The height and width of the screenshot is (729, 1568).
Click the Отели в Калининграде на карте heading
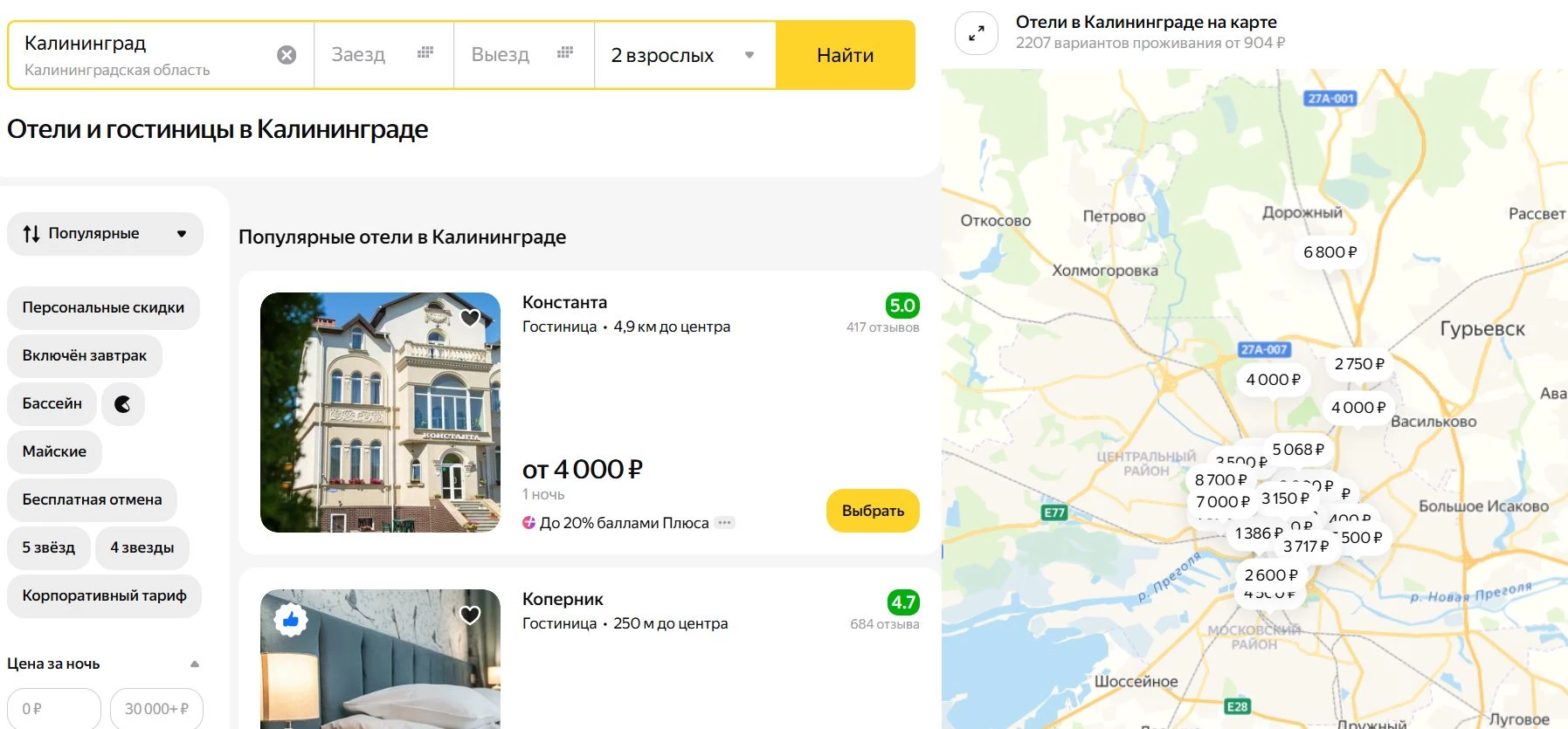(1145, 22)
